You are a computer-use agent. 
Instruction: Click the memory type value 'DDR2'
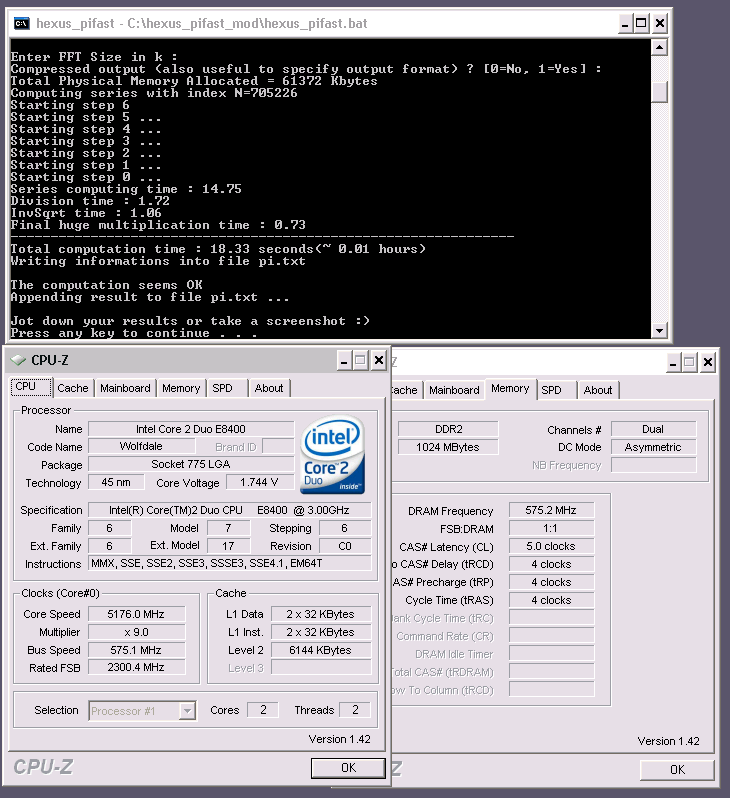coord(448,429)
